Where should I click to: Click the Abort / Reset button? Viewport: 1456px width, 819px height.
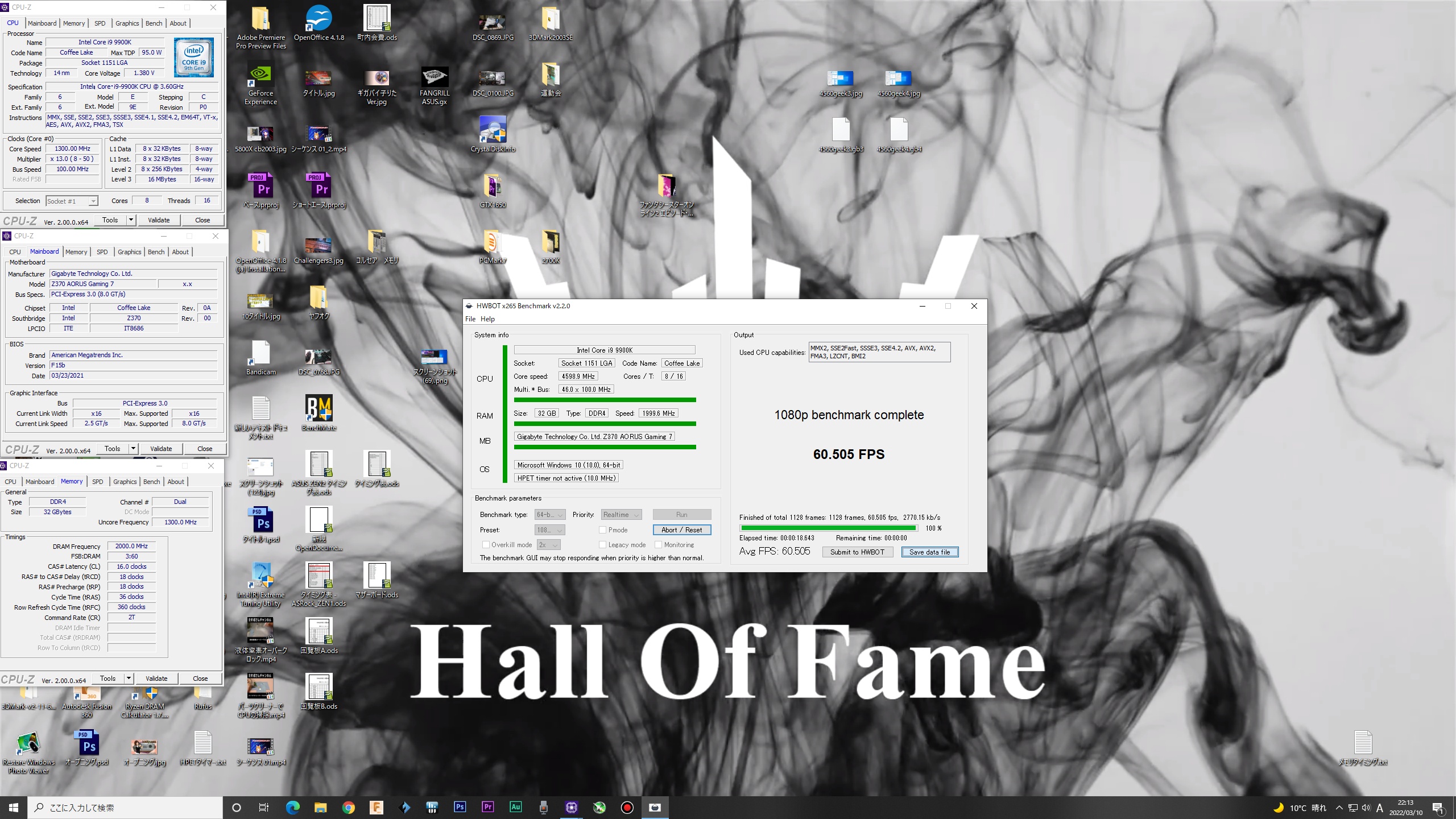pyautogui.click(x=682, y=530)
